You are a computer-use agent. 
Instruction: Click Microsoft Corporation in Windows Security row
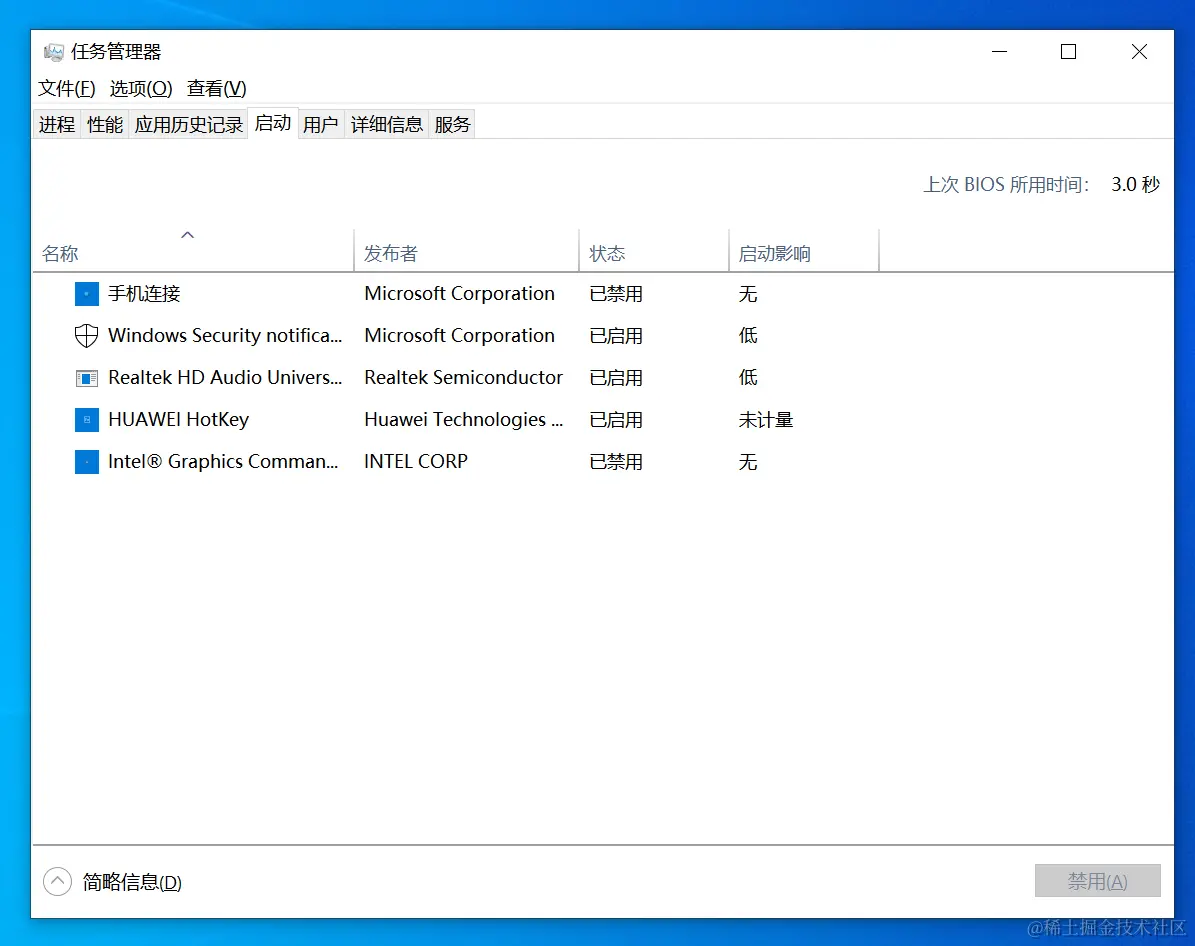click(460, 335)
